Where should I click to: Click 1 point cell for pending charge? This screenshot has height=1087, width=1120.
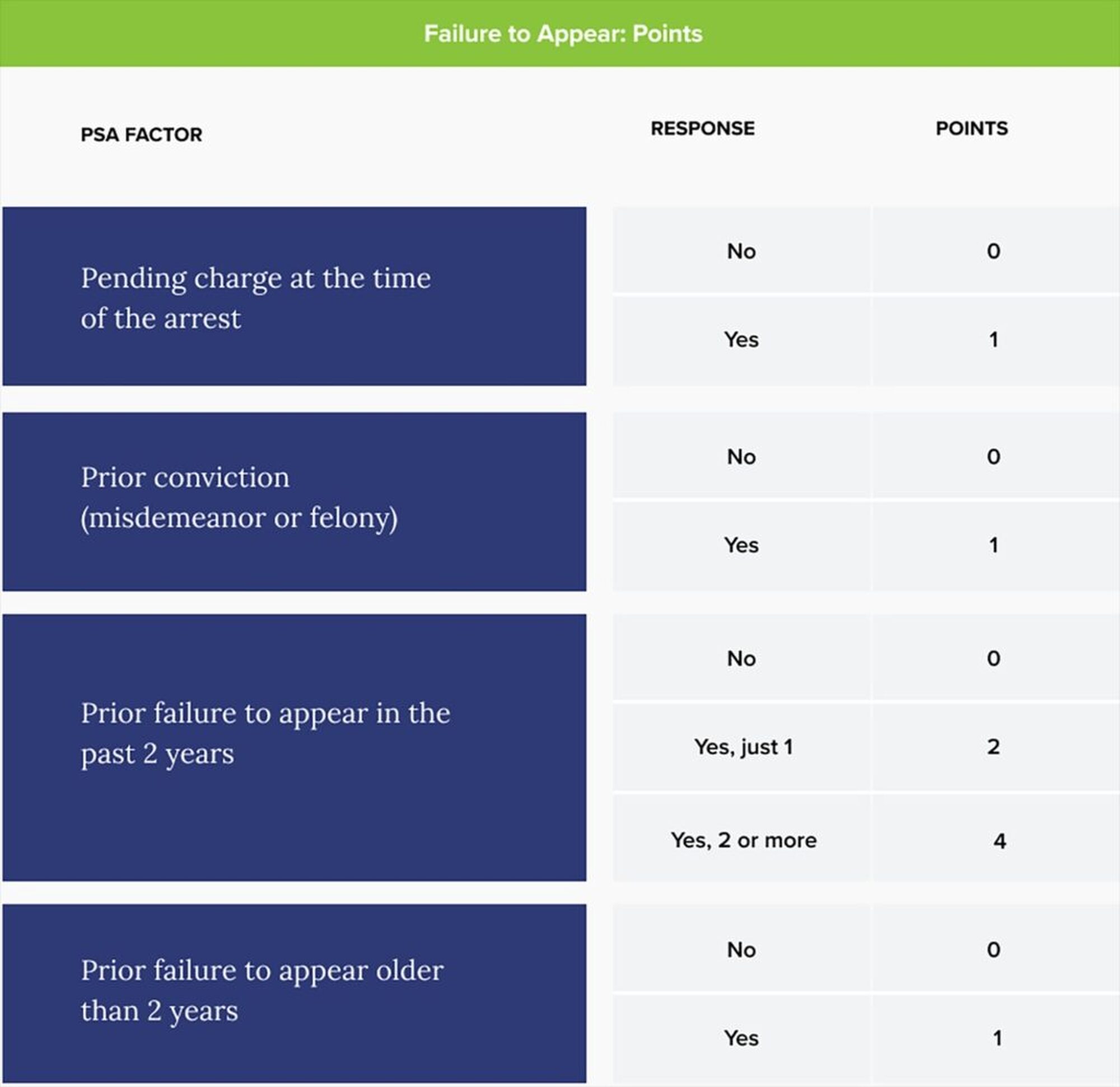coord(993,340)
